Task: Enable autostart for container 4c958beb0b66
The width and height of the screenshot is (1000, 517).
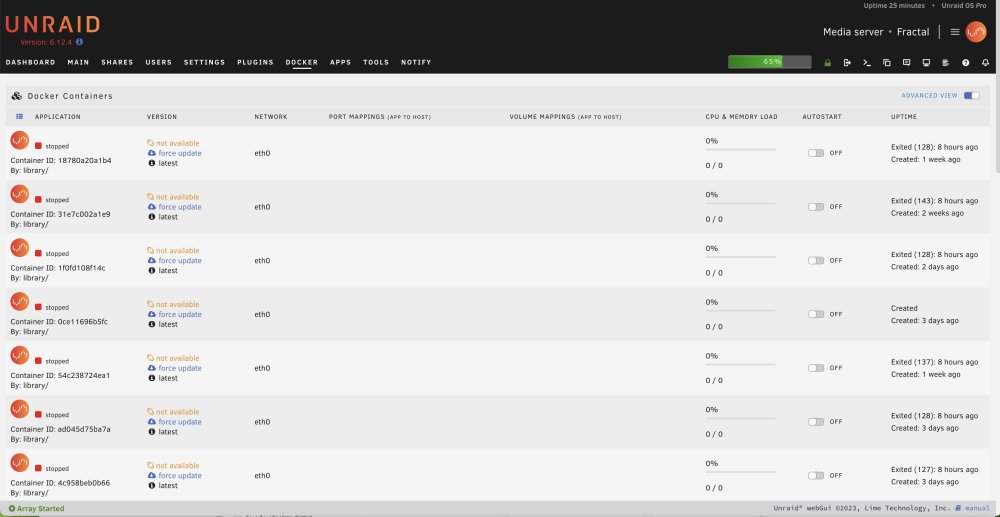Action: (x=816, y=476)
